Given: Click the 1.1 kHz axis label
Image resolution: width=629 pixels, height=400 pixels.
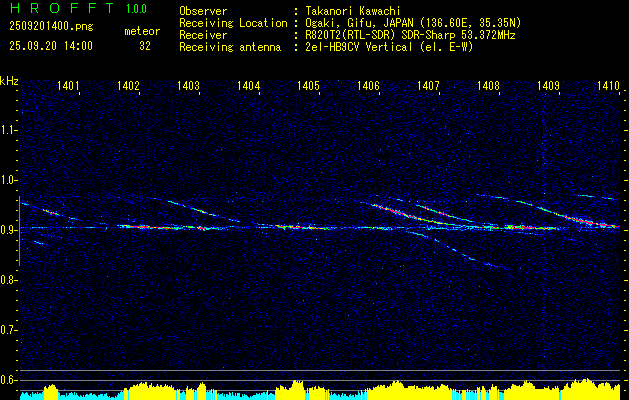Looking at the screenshot, I should (8, 130).
